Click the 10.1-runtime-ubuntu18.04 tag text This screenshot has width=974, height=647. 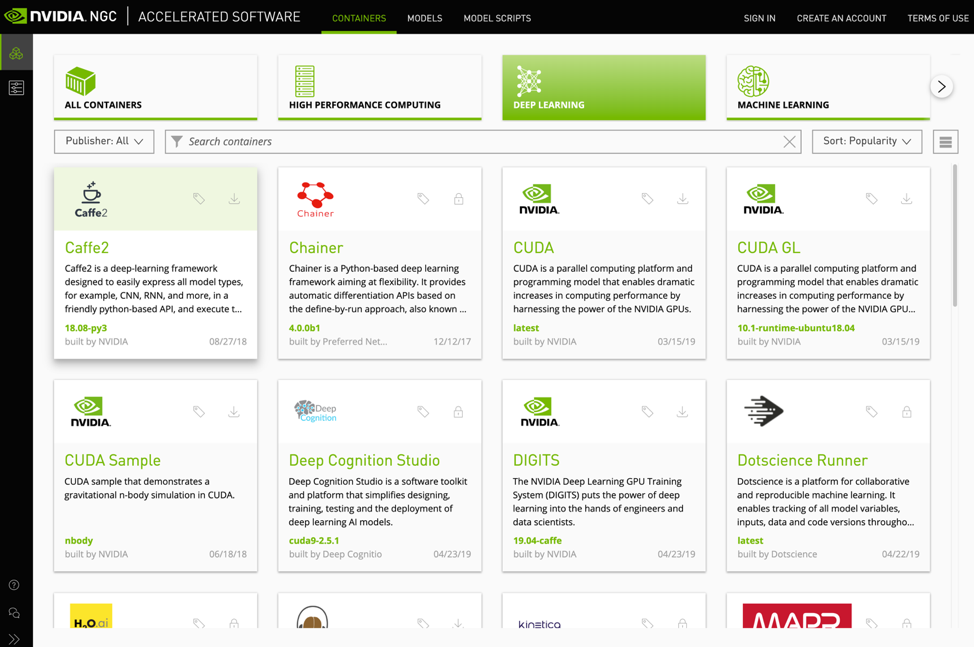(x=796, y=328)
